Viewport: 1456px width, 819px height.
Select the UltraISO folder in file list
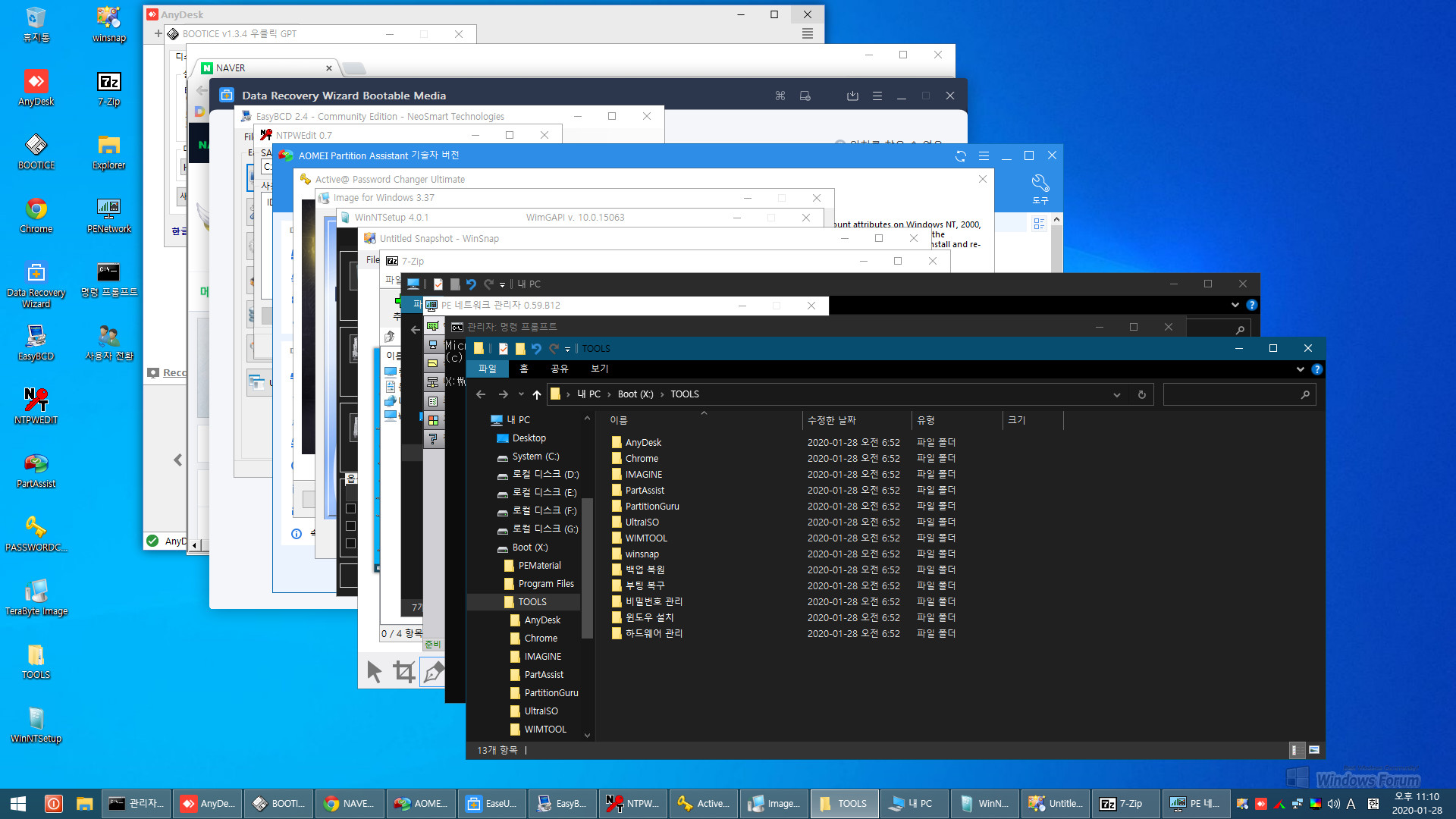pyautogui.click(x=642, y=522)
